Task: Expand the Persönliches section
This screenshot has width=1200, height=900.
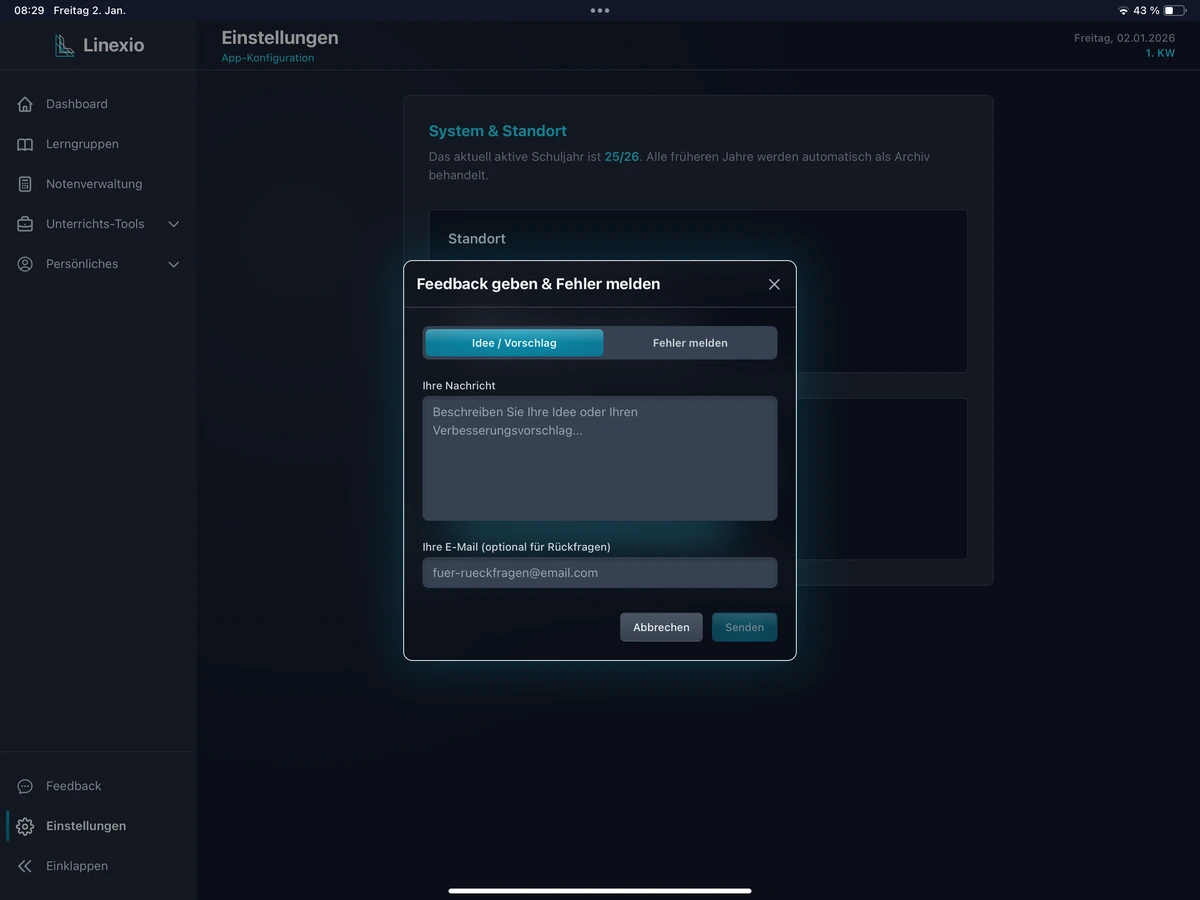Action: [x=173, y=264]
